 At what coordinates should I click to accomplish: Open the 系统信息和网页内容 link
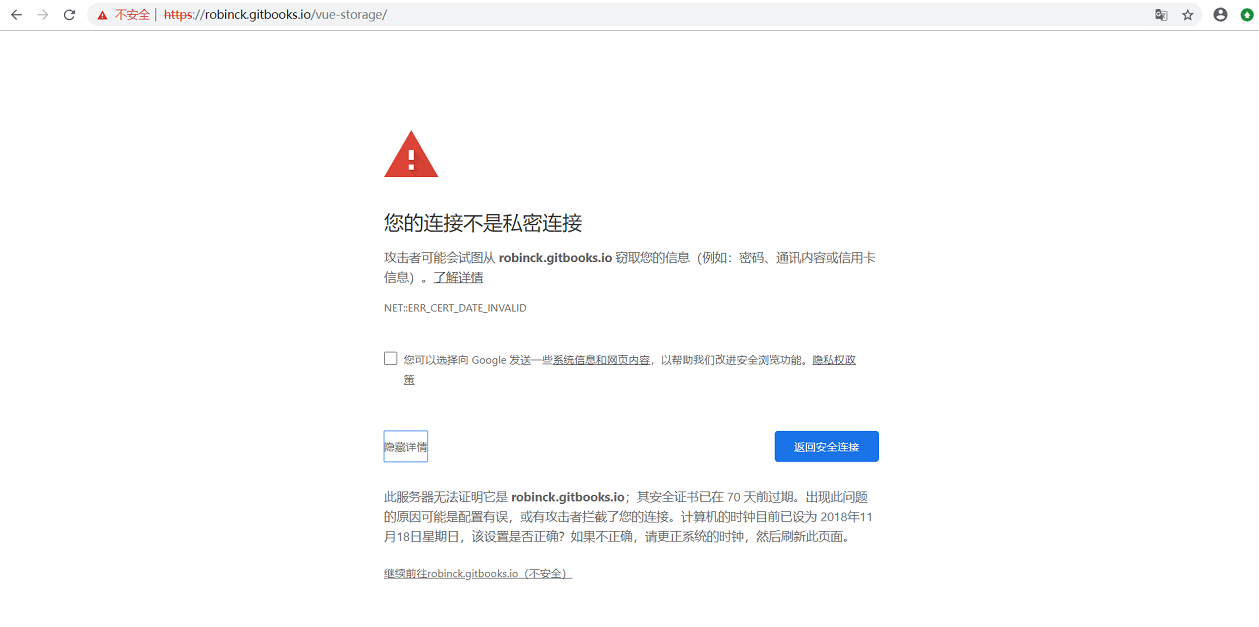[601, 359]
